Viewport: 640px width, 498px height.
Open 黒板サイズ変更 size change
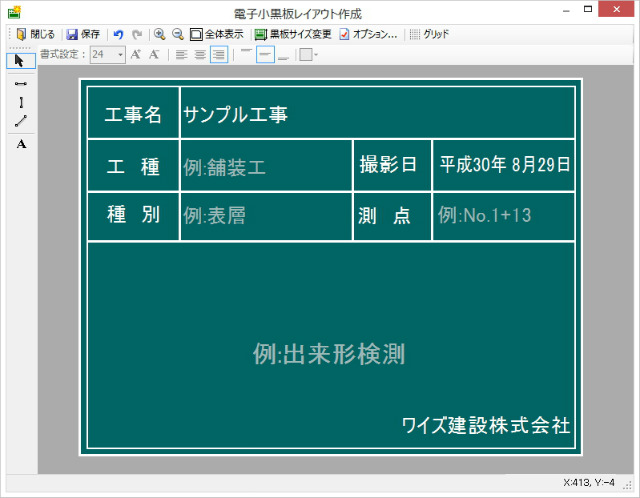(x=293, y=34)
